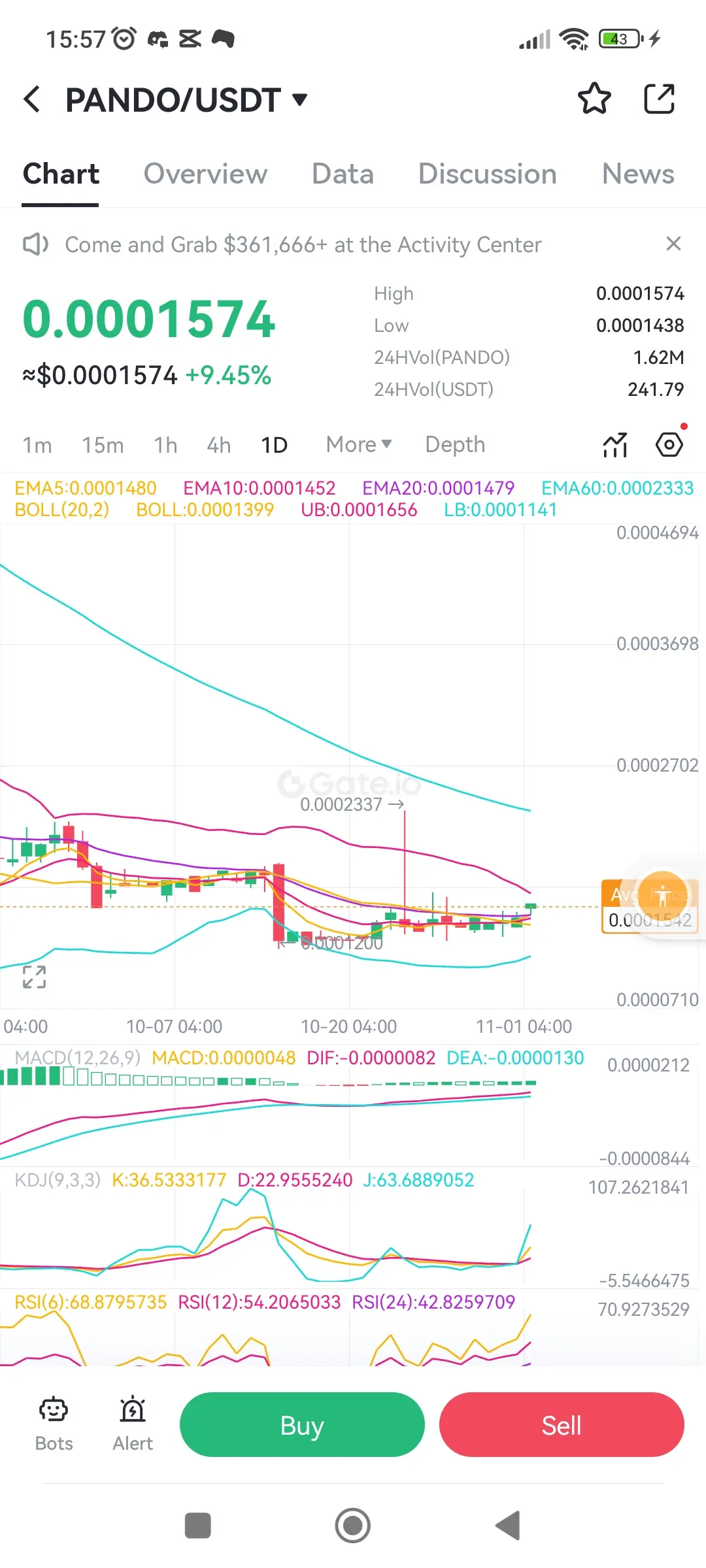Image resolution: width=706 pixels, height=1568 pixels.
Task: Tap the alarm clock status icon
Action: [x=124, y=39]
